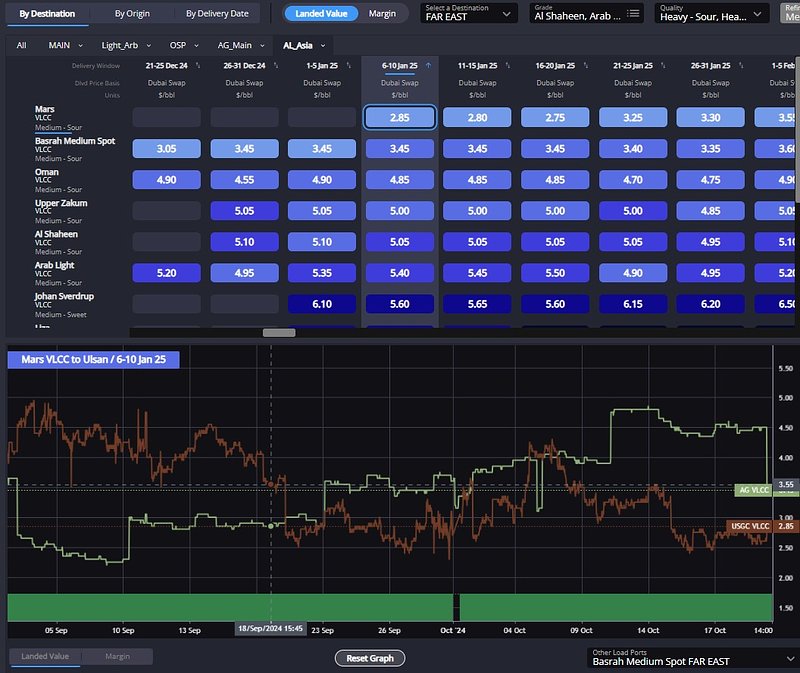Click the AG VLCC series label on chart

click(753, 490)
